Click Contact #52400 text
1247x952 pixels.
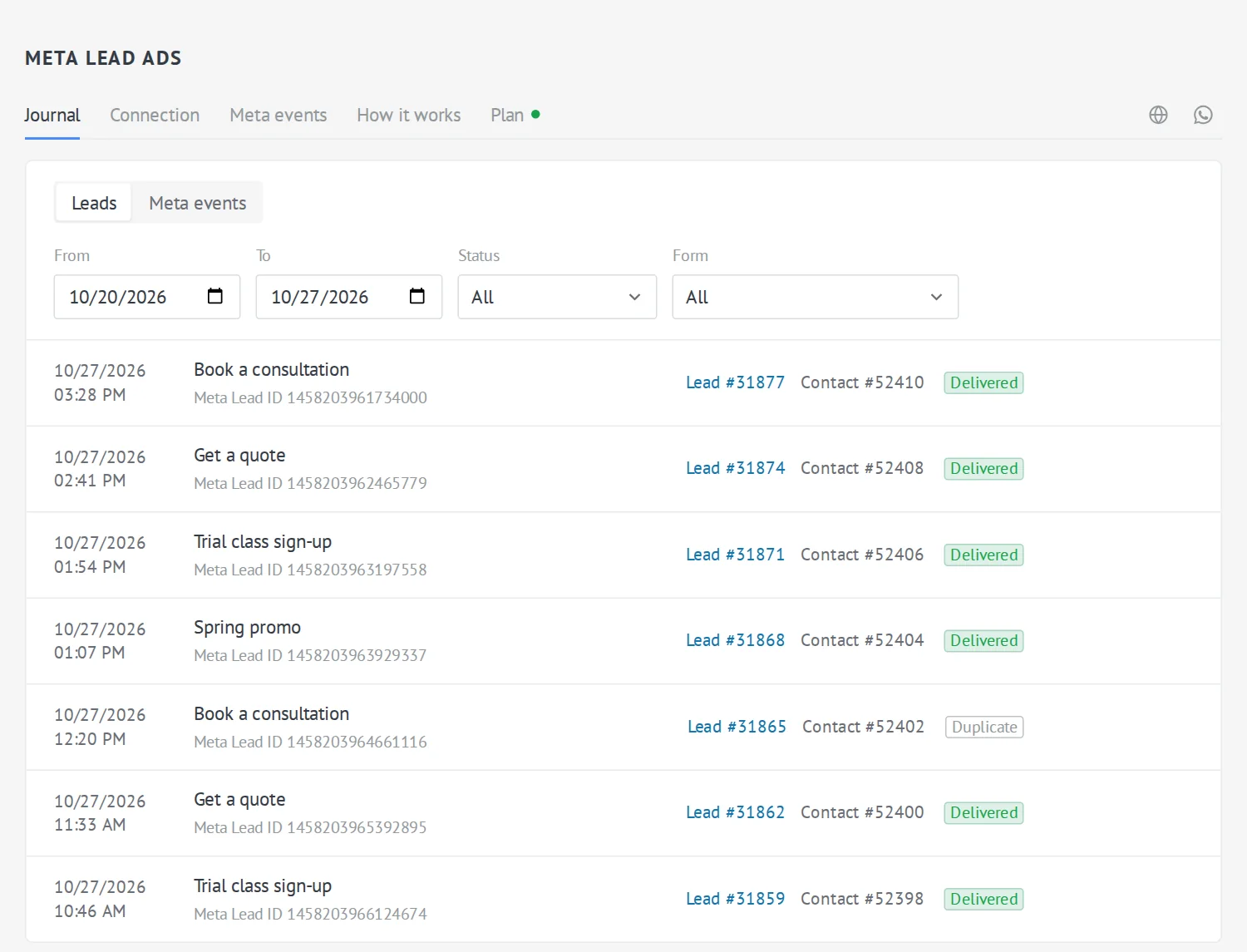click(862, 812)
